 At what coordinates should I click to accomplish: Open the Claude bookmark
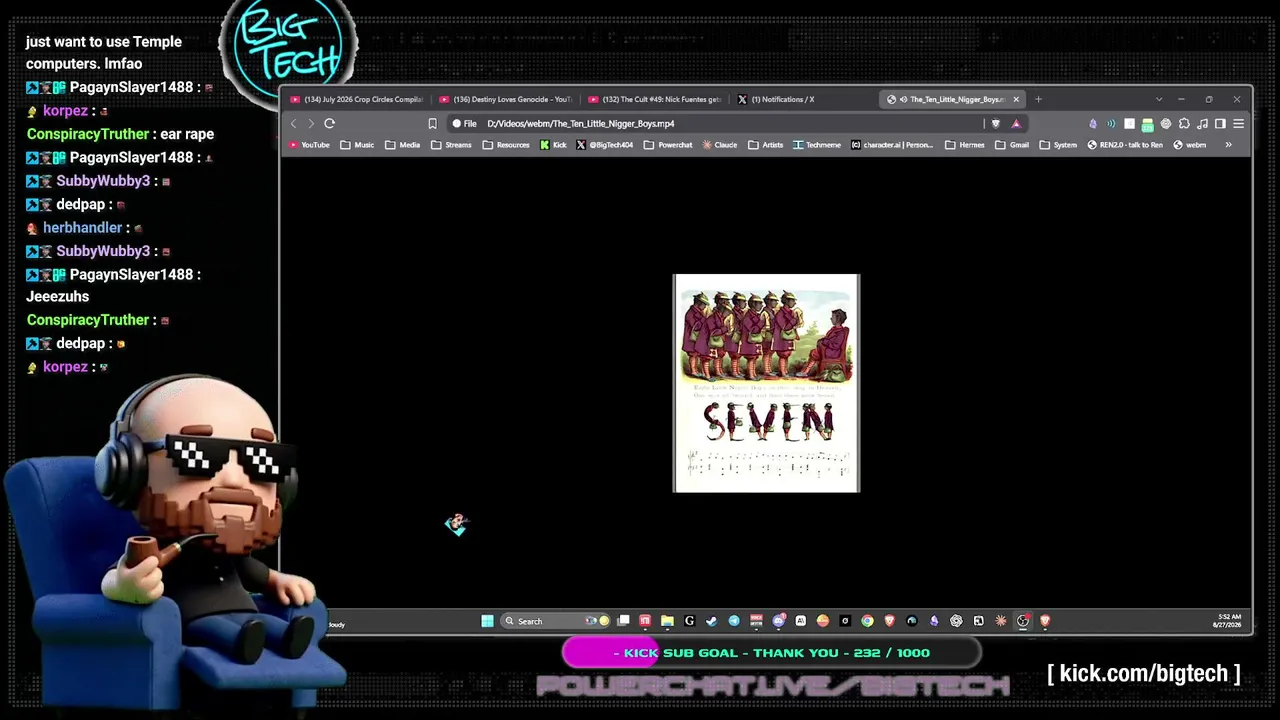(720, 145)
